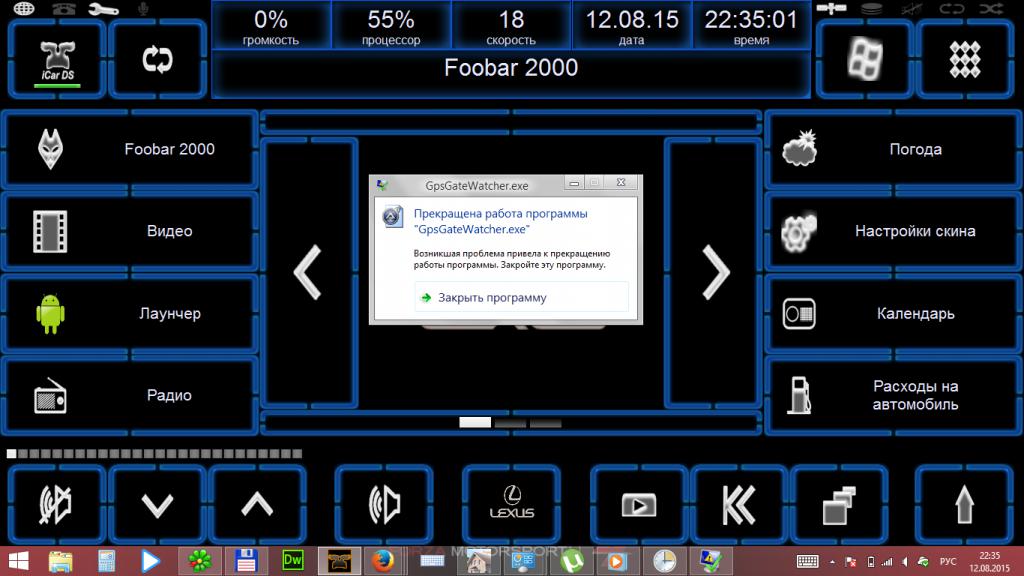Select the first page indicator

(x=475, y=423)
